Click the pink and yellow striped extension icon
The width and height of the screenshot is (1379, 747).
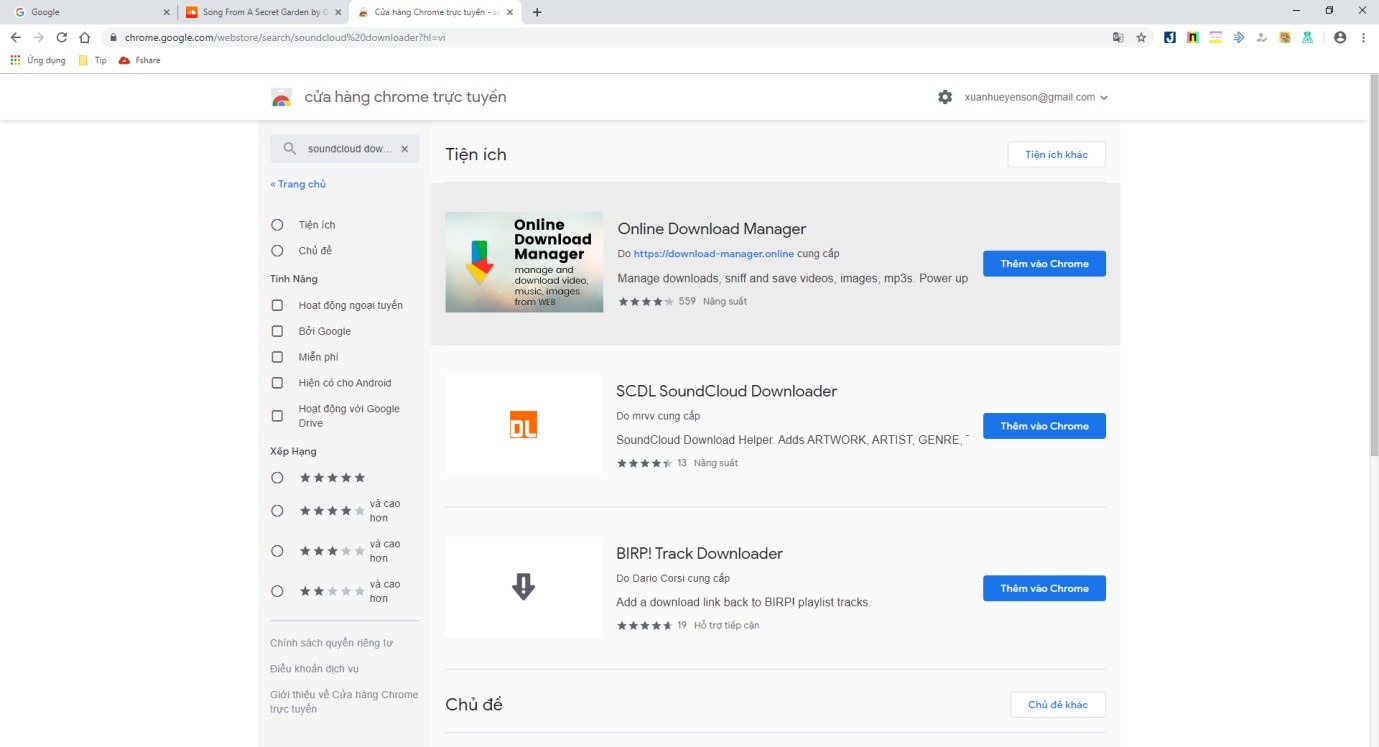(1216, 37)
